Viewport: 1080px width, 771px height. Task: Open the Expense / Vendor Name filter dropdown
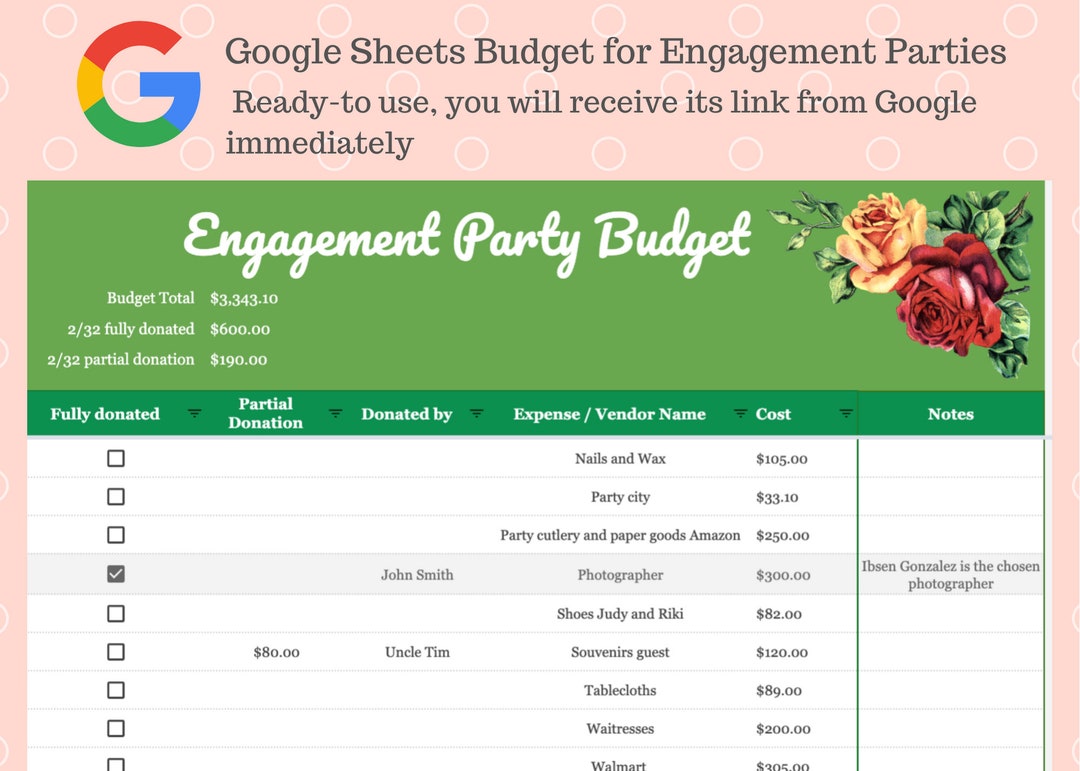738,413
